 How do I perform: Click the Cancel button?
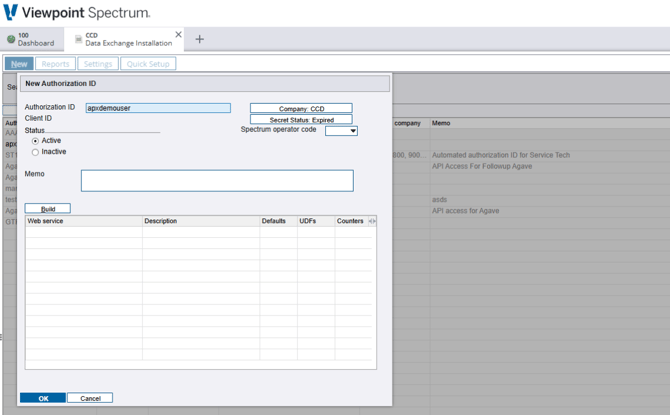coord(90,398)
